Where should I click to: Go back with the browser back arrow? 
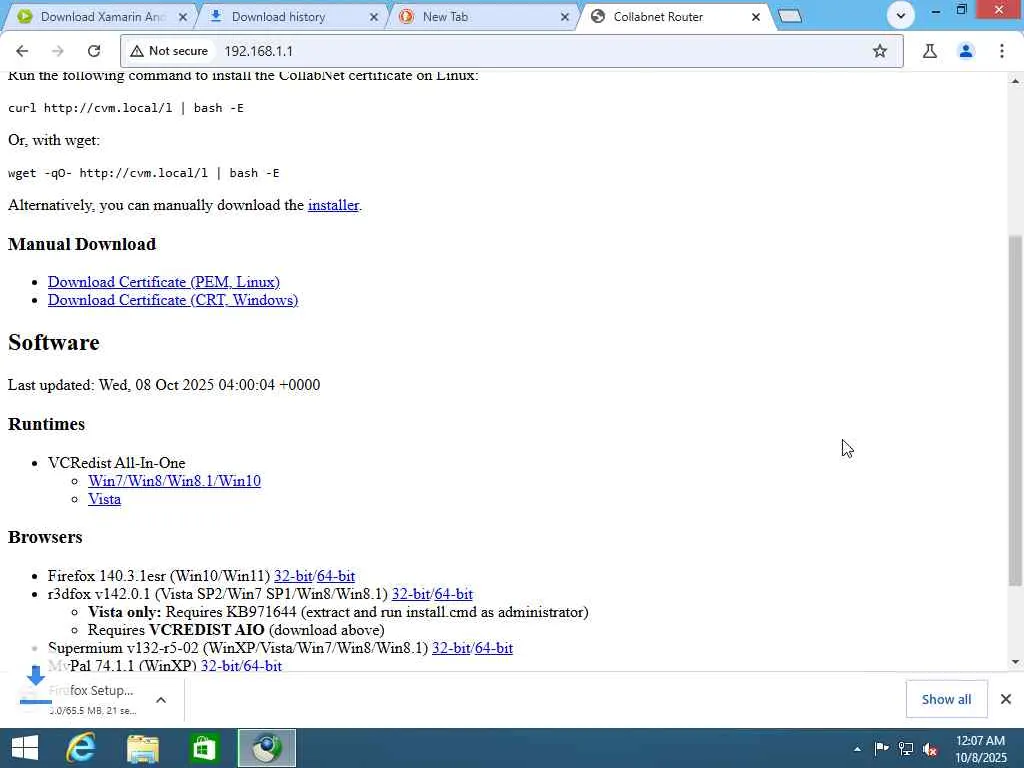(22, 51)
